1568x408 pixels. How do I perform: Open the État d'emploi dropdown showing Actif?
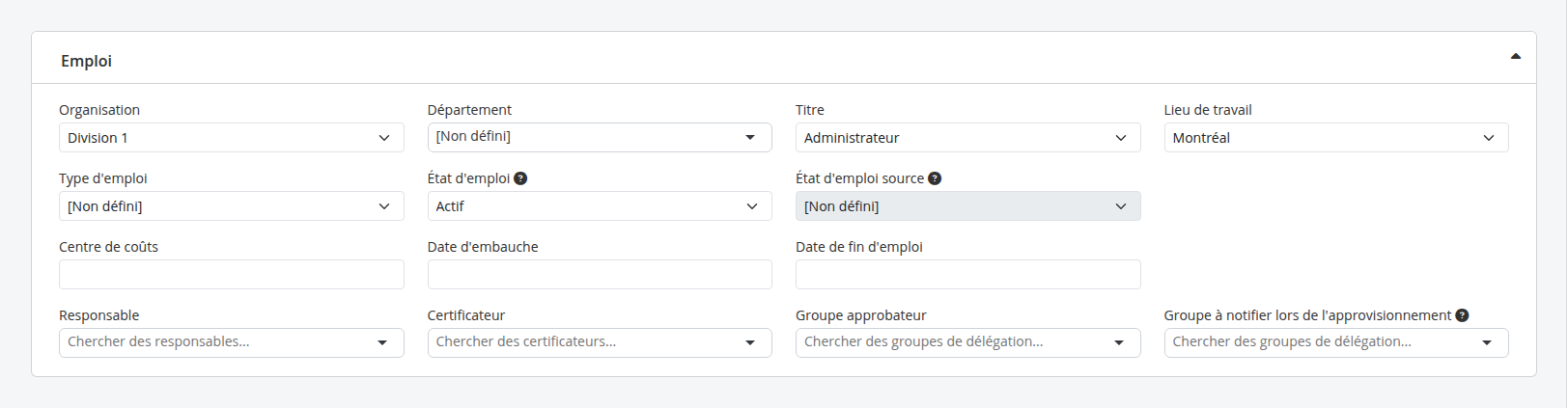[x=600, y=206]
